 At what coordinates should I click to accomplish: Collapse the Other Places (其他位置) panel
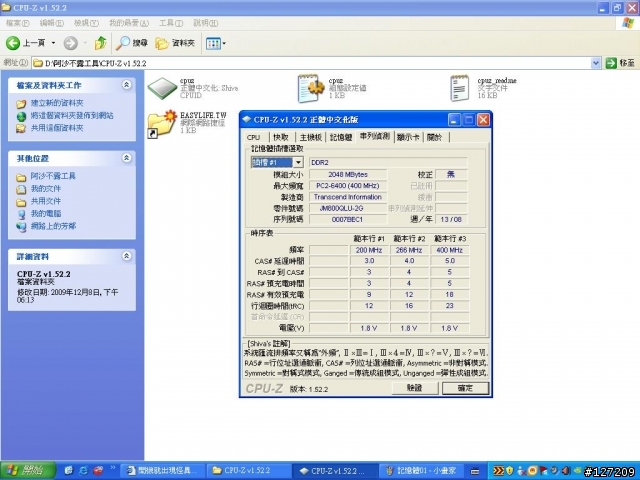pos(127,158)
